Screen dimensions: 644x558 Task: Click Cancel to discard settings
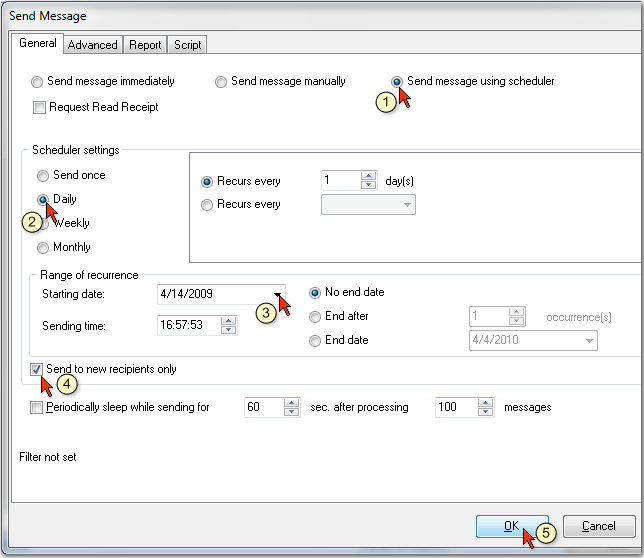coord(599,526)
